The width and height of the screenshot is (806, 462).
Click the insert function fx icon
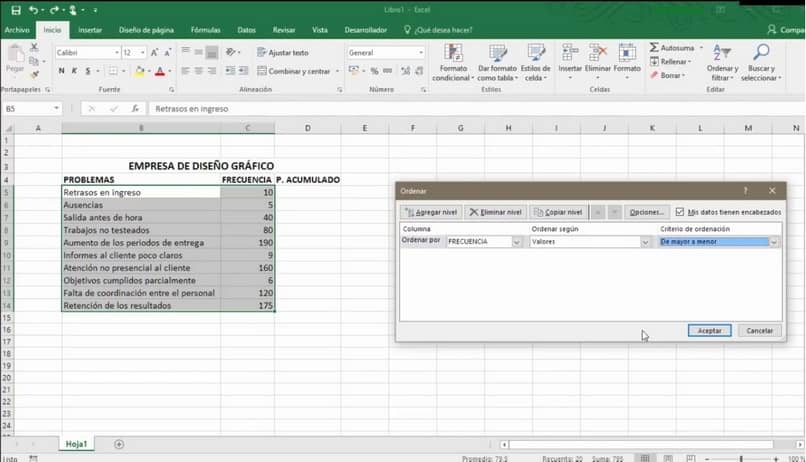tap(135, 108)
